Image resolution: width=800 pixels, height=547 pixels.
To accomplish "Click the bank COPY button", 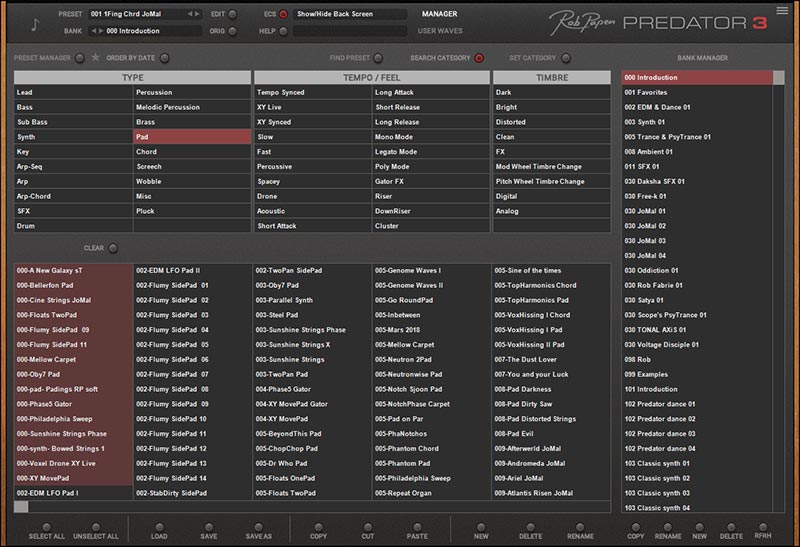I will [x=636, y=527].
